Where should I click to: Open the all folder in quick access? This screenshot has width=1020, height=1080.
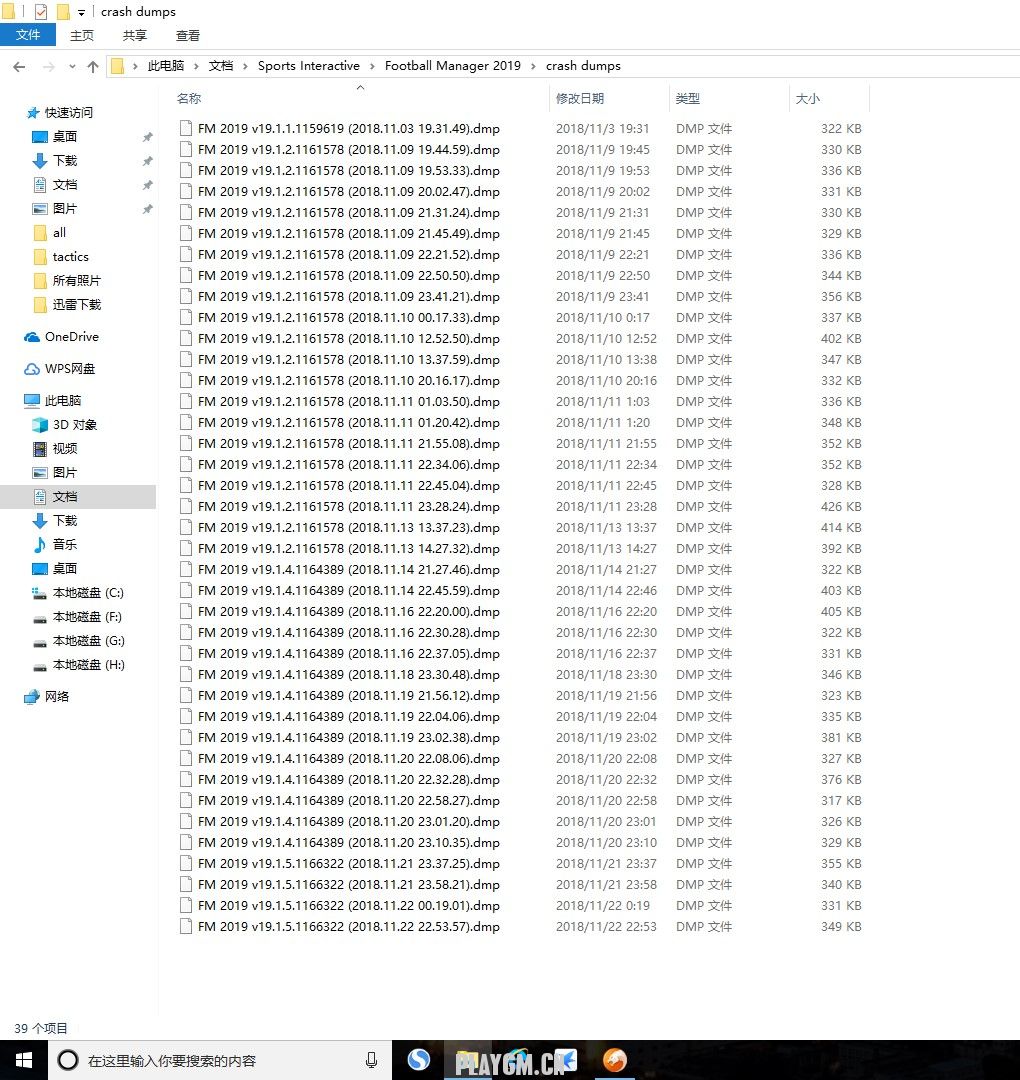59,233
